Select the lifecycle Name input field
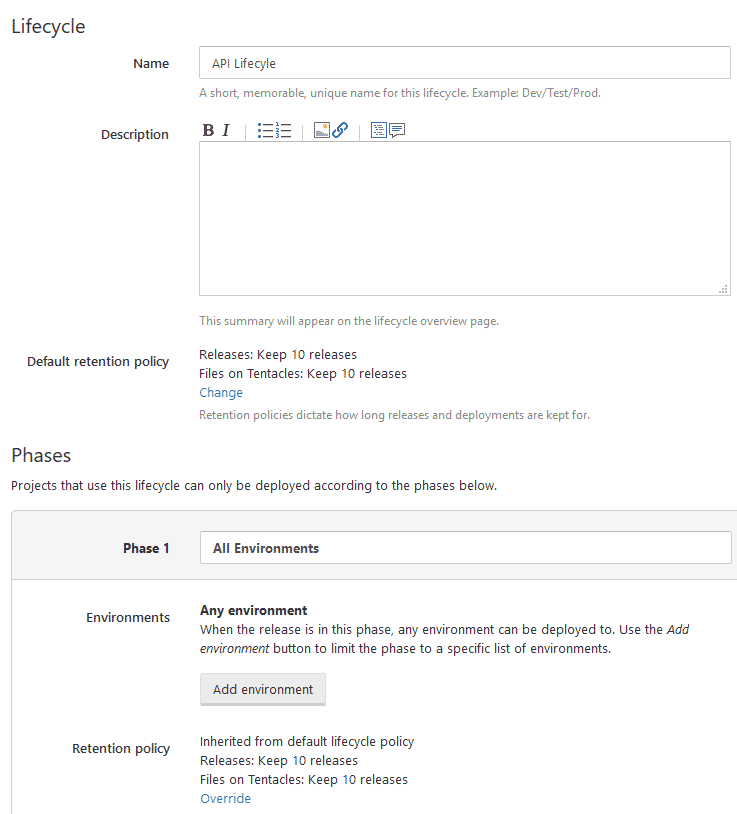The height and width of the screenshot is (814, 737). click(x=464, y=62)
